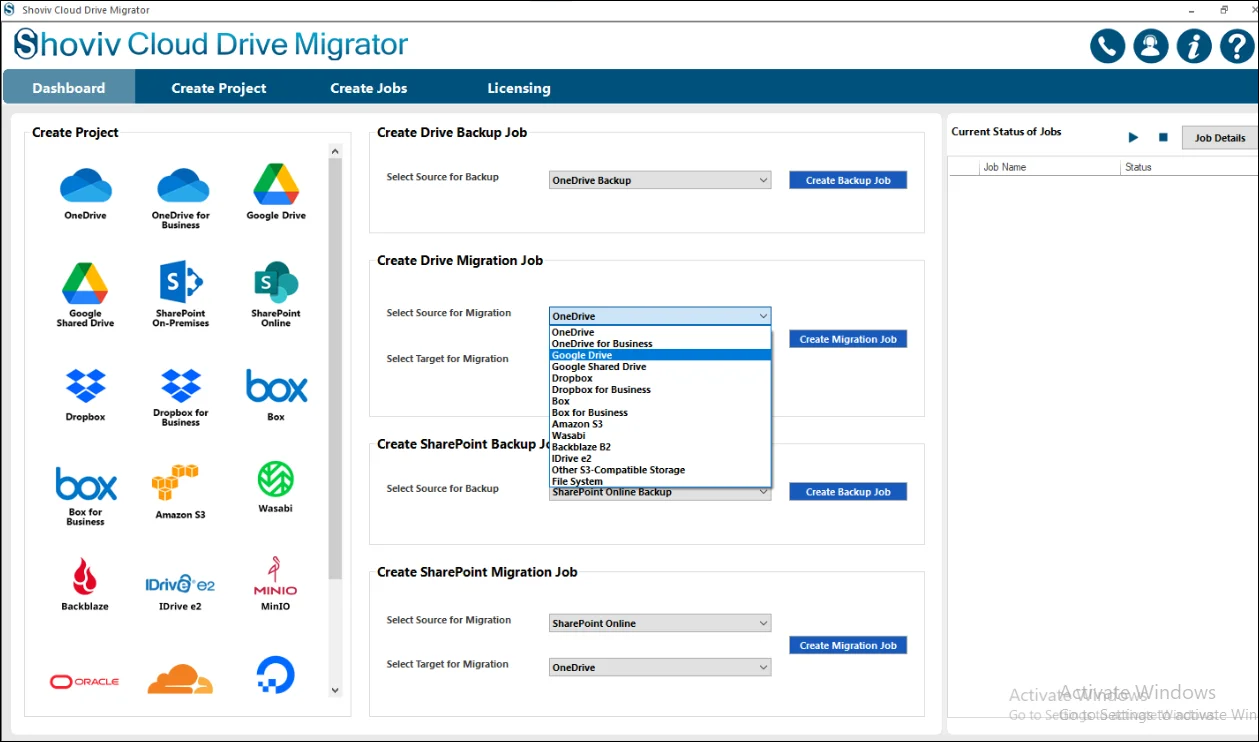
Task: Click the Status column header
Action: [1189, 167]
